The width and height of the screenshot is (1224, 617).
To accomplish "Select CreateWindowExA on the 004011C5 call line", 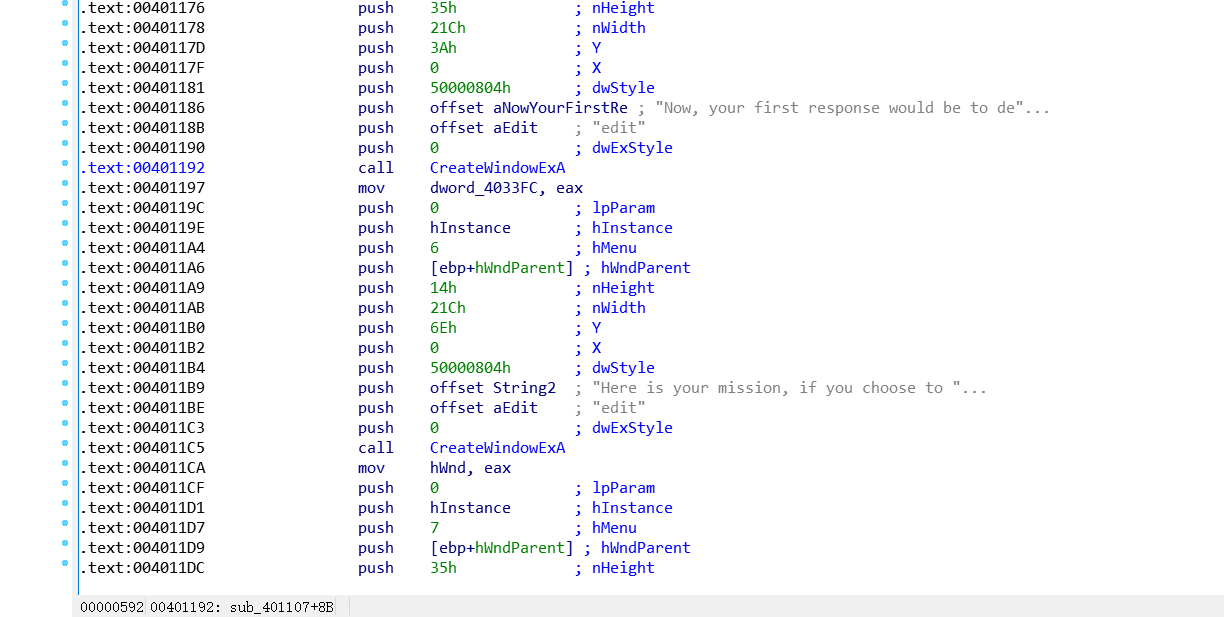I will pyautogui.click(x=498, y=448).
